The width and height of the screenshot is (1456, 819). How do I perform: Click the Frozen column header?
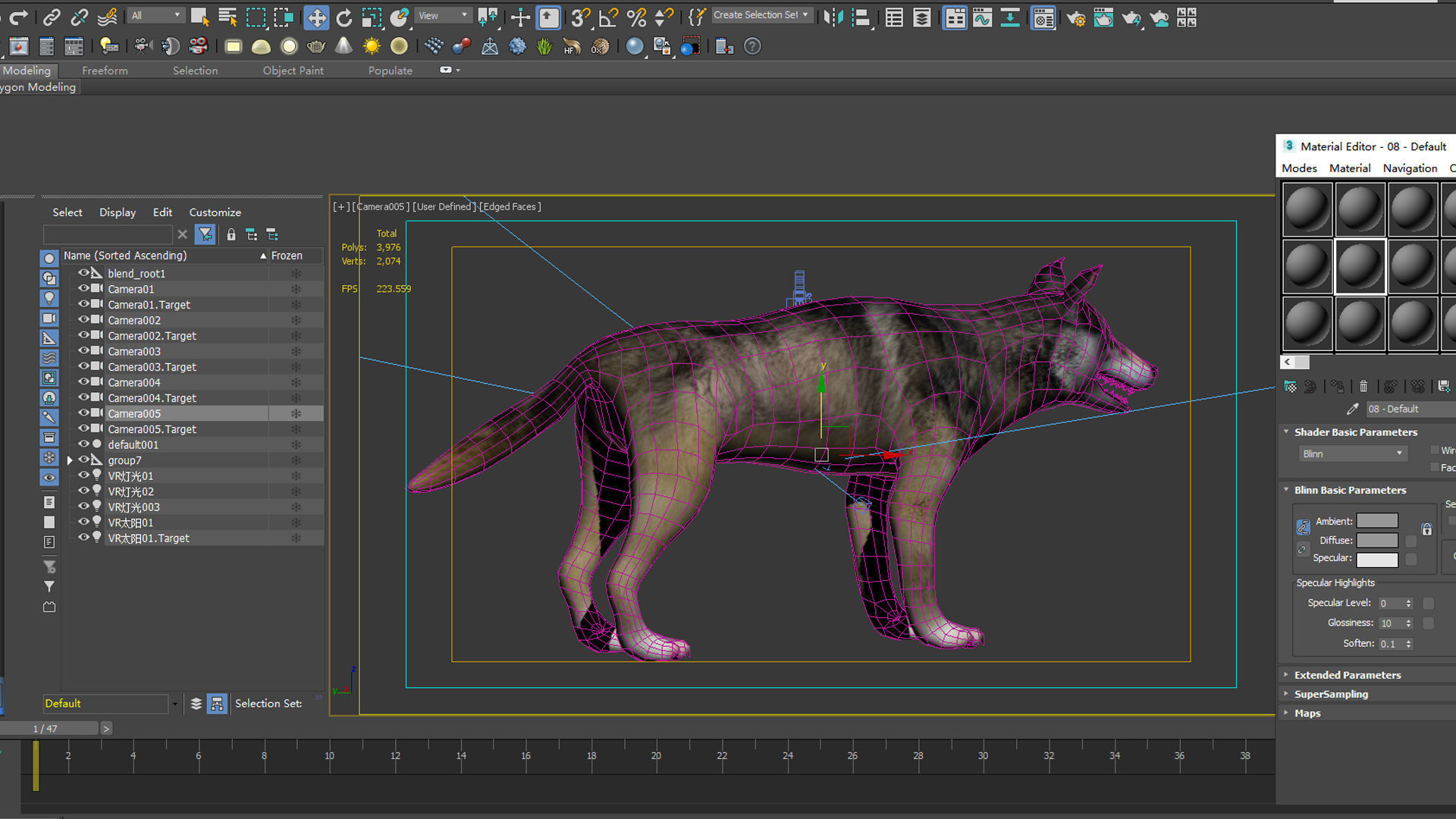pyautogui.click(x=296, y=256)
